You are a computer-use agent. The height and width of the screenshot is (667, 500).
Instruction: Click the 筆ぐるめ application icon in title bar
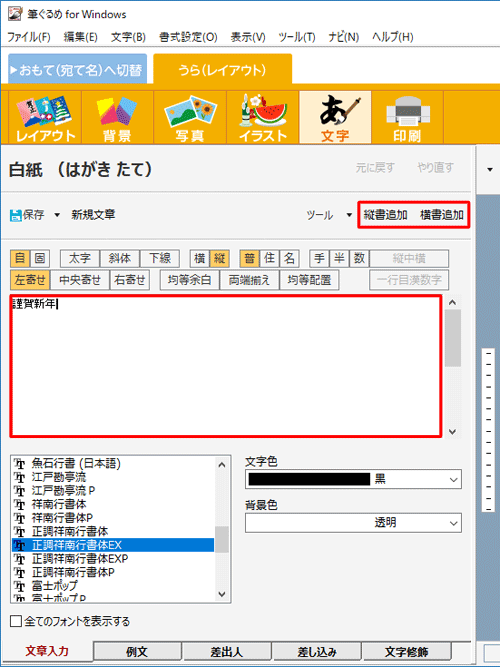pyautogui.click(x=15, y=14)
